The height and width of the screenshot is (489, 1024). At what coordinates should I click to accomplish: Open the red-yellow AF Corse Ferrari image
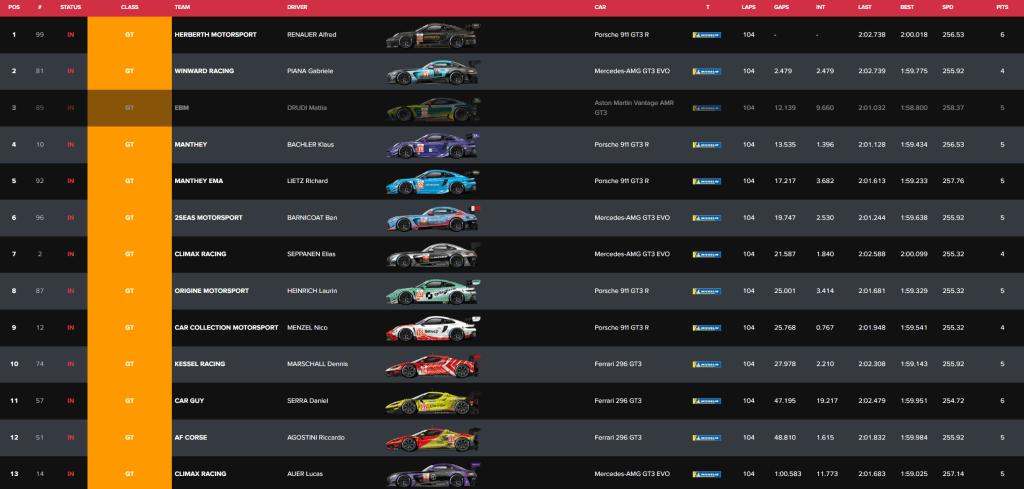tap(433, 437)
